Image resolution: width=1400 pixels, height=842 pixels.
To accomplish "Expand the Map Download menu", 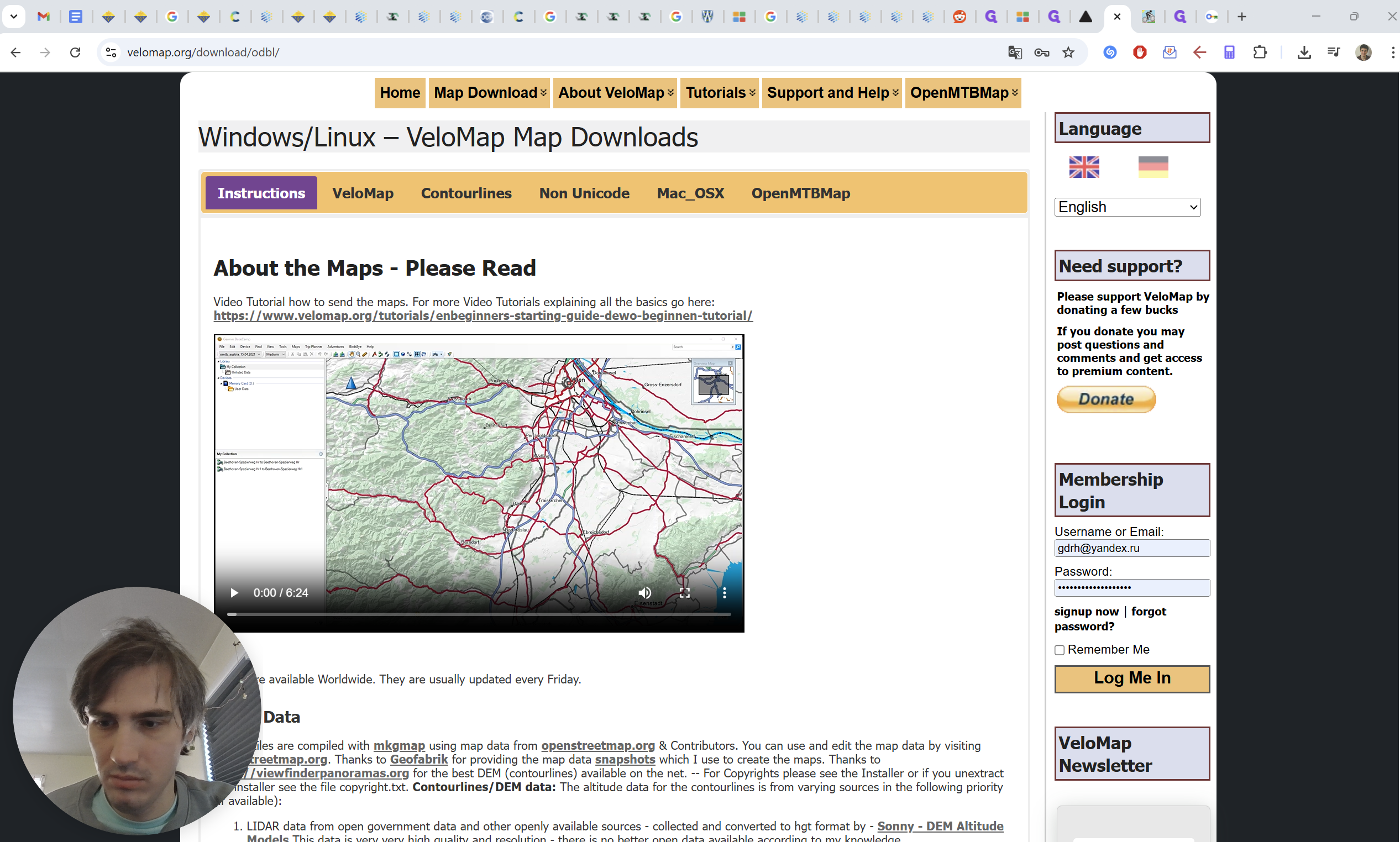I will click(x=489, y=92).
